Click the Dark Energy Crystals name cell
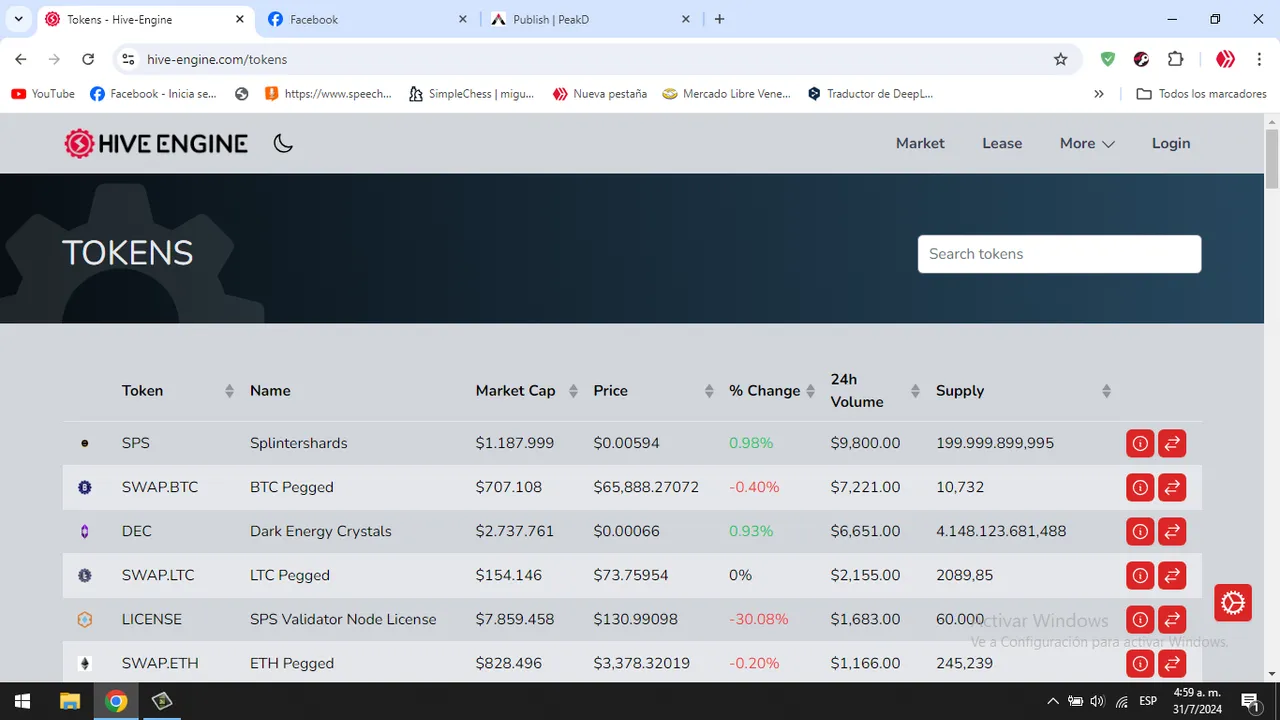 pyautogui.click(x=321, y=531)
